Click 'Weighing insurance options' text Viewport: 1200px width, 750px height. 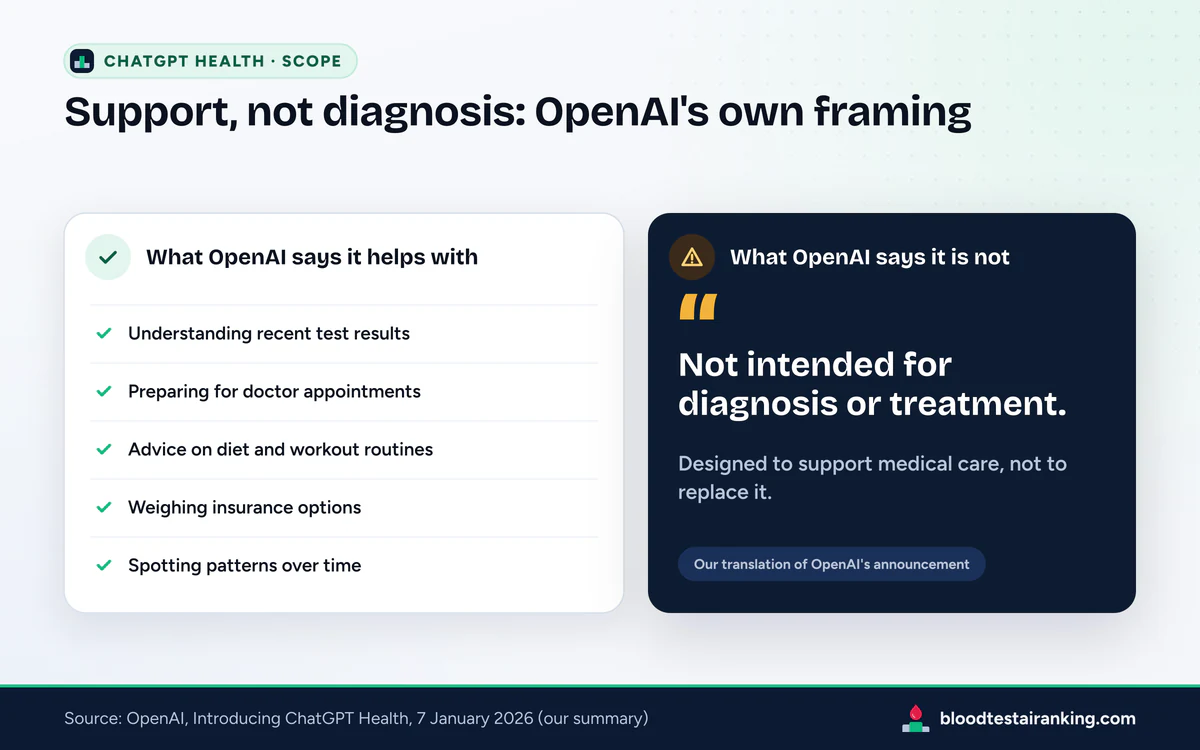245,507
